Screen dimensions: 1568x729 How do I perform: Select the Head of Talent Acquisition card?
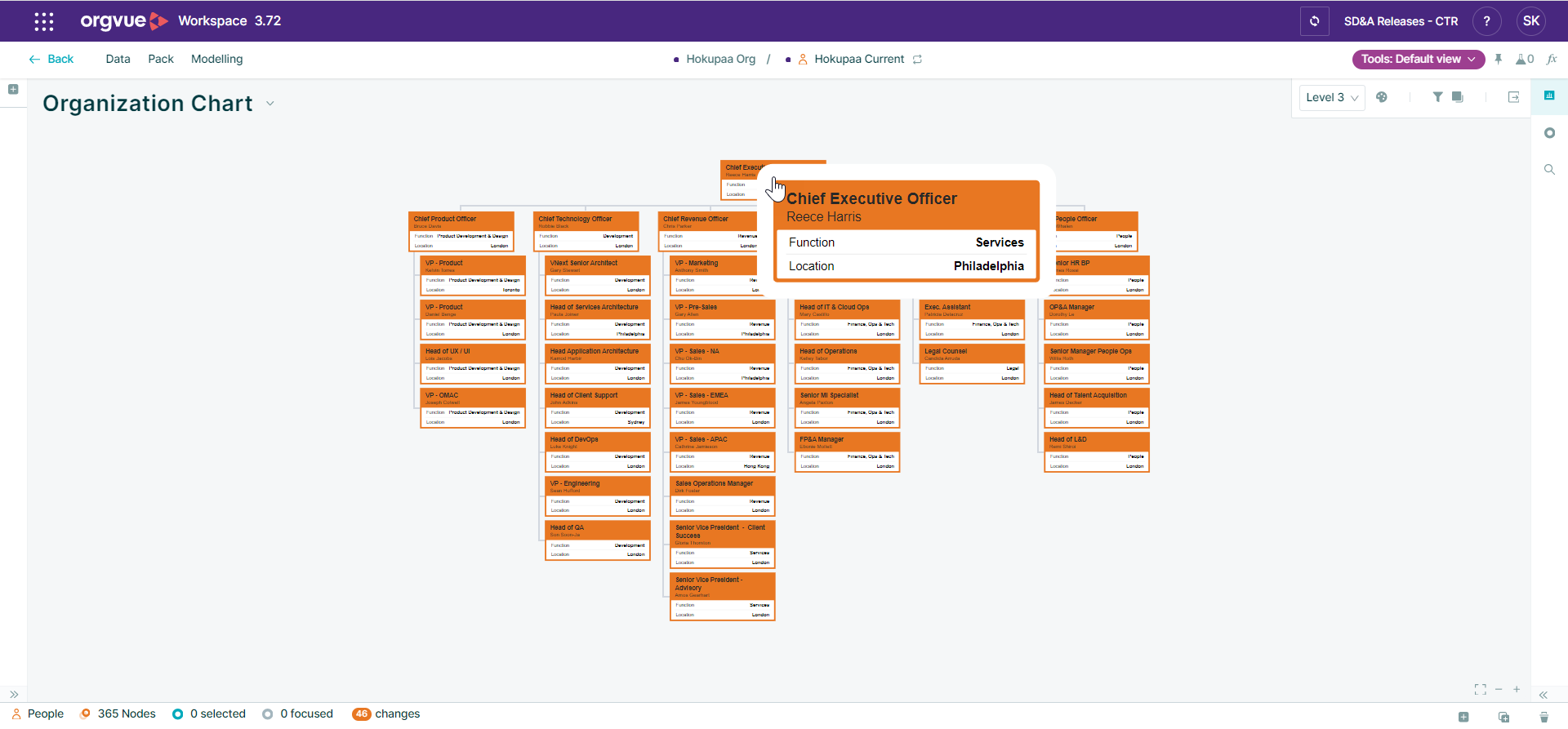point(1097,407)
